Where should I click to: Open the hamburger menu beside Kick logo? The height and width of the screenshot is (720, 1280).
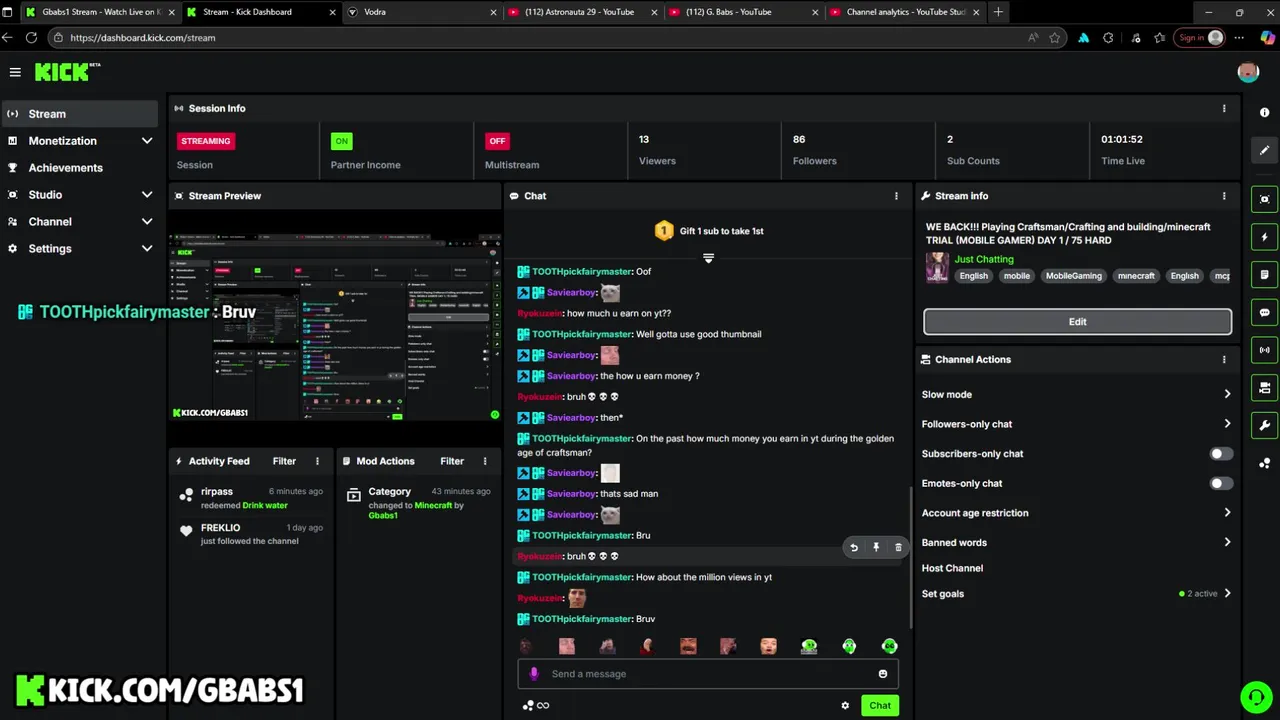pos(15,72)
